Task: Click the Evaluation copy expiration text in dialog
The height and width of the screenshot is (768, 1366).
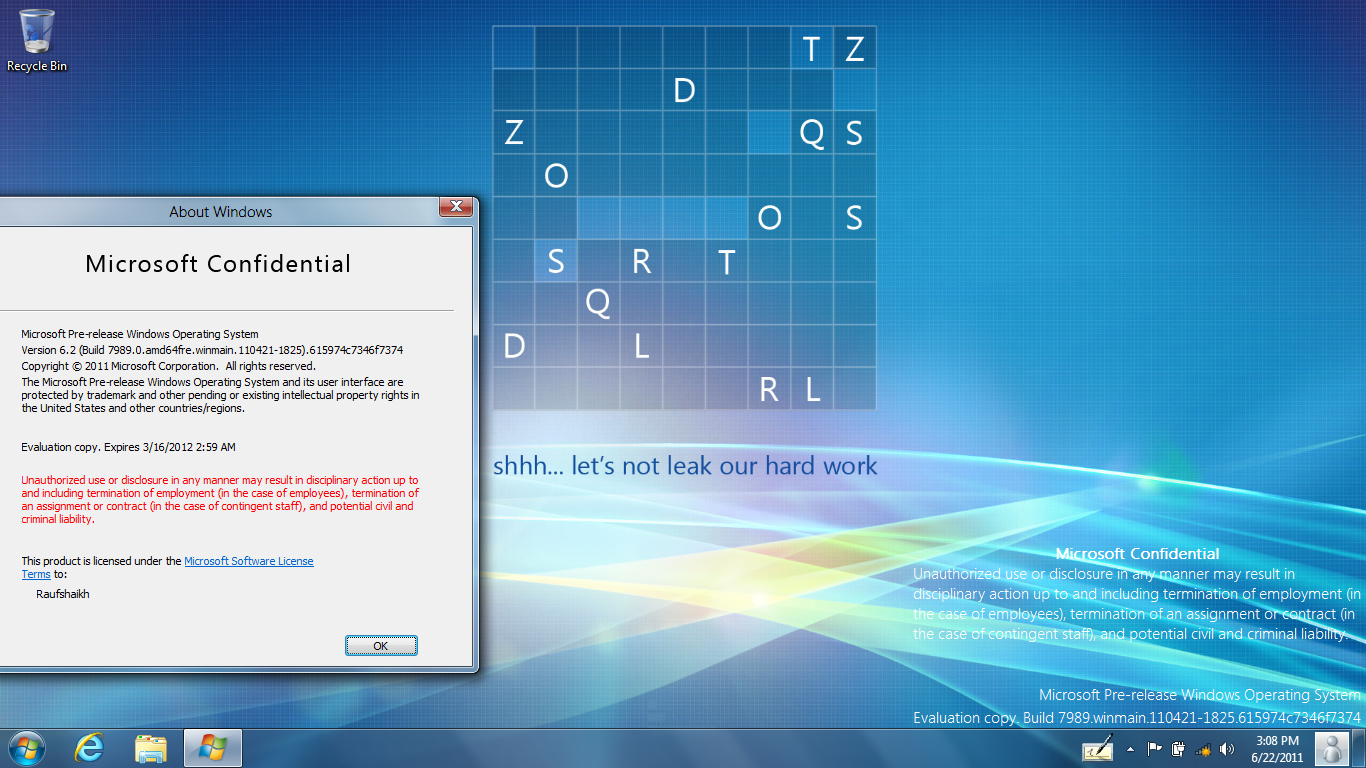Action: pyautogui.click(x=129, y=447)
